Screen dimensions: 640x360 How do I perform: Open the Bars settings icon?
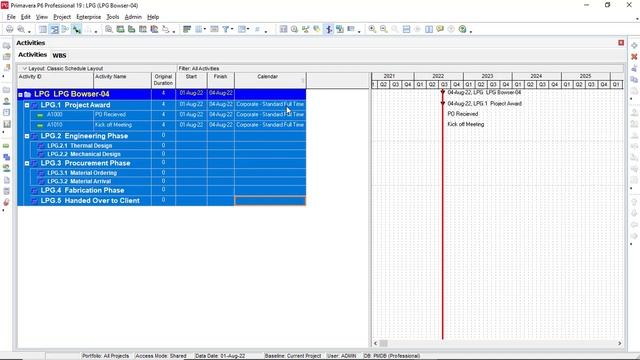[x=187, y=29]
